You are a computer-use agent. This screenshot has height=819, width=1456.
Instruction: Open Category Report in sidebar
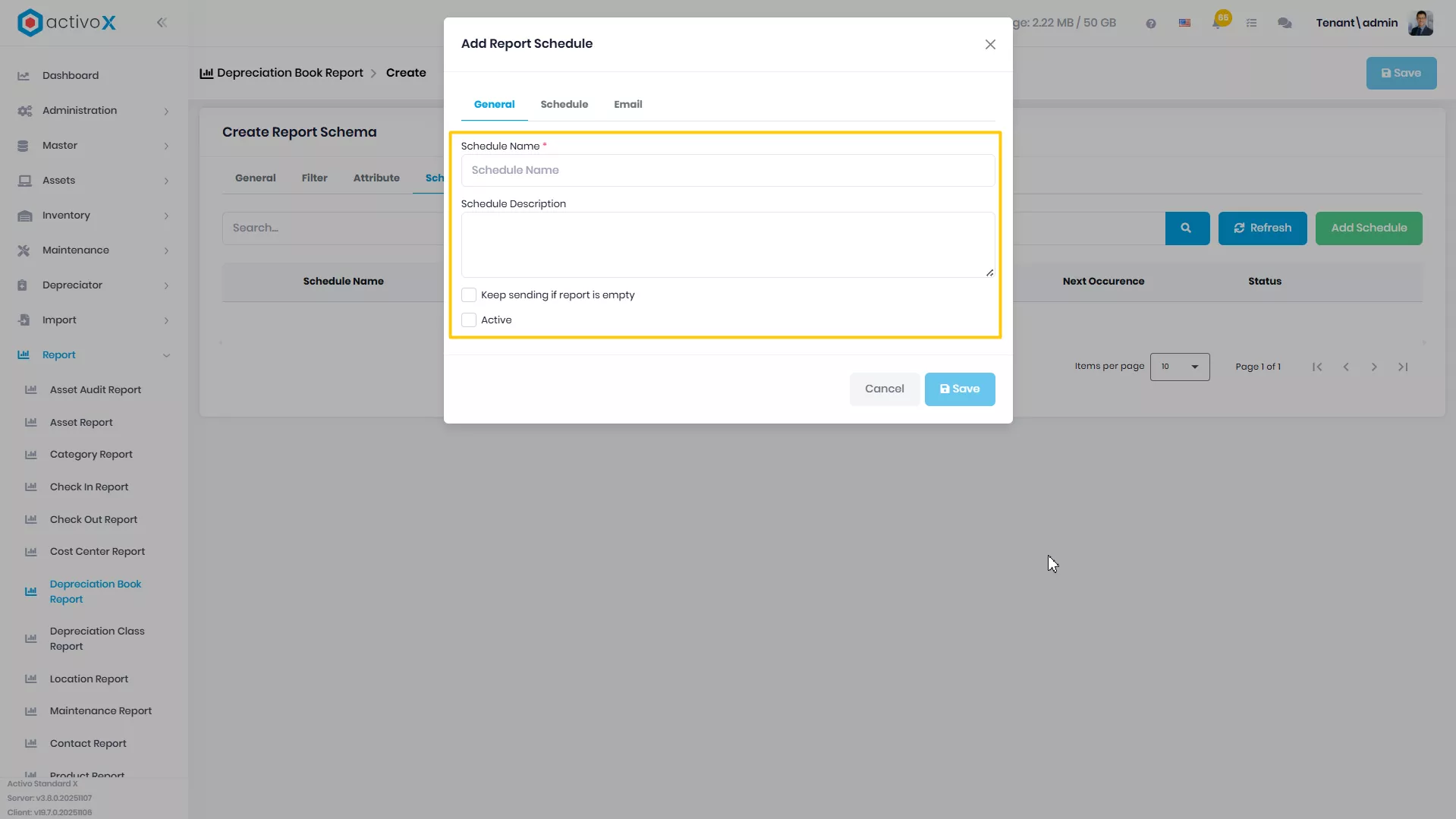pos(91,455)
